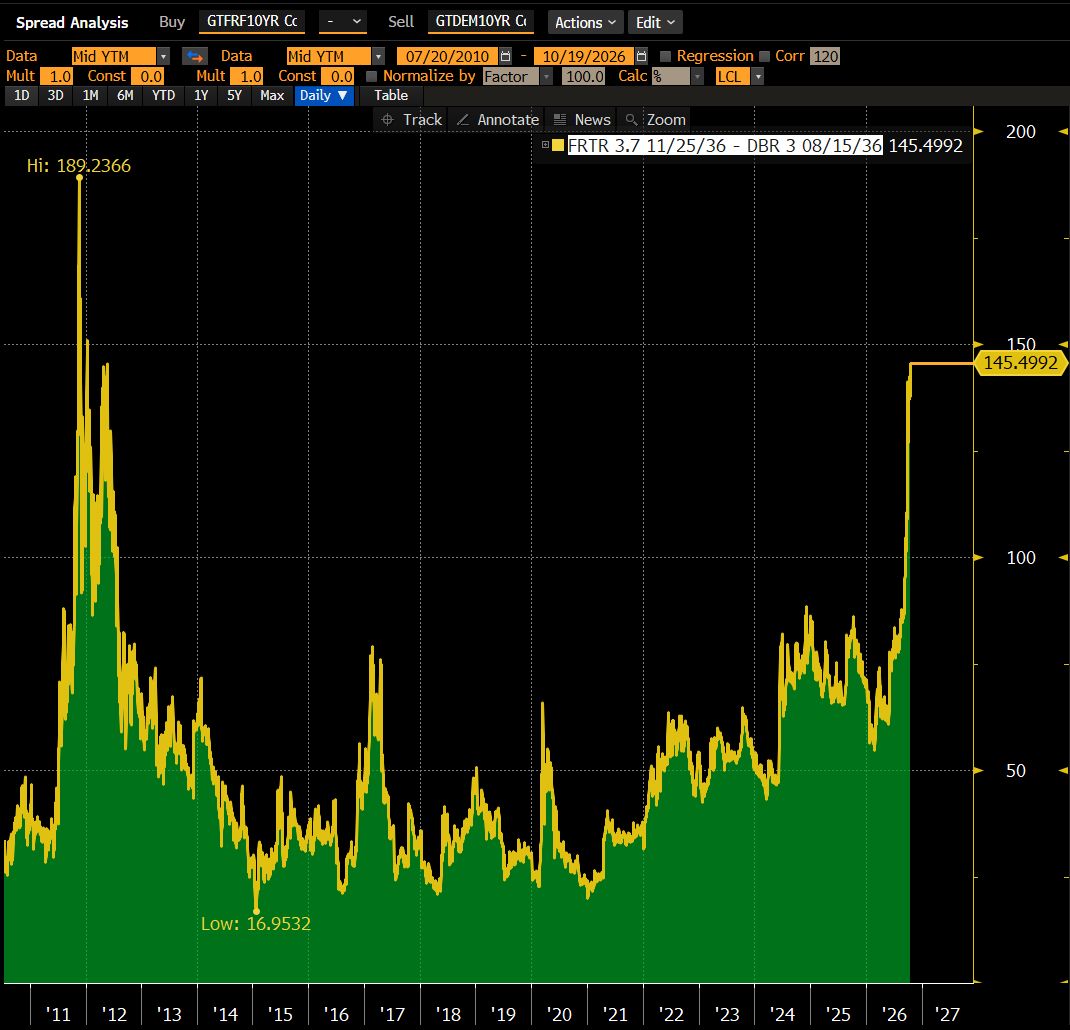This screenshot has width=1070, height=1030.
Task: Click the normalize value field 100.0
Action: pos(583,76)
